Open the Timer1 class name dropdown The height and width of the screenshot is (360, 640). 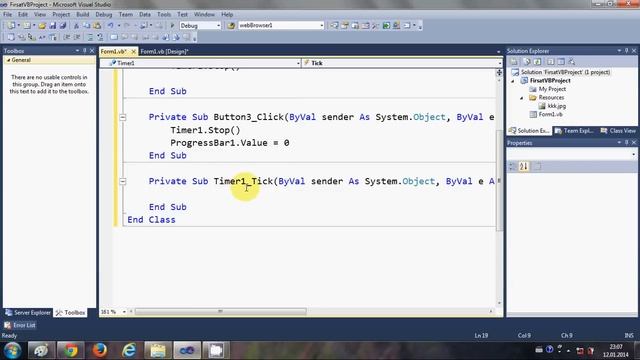point(298,63)
